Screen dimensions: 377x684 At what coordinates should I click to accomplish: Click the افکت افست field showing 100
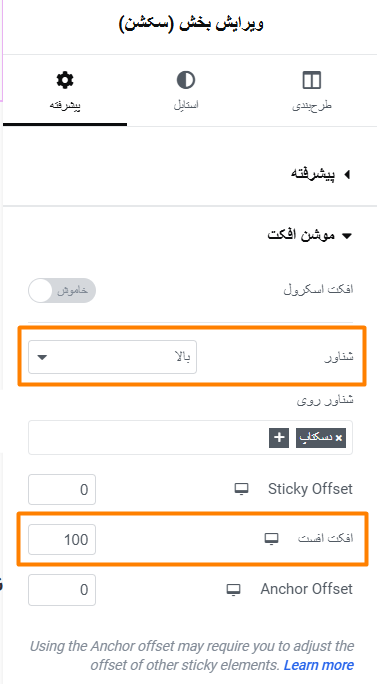pyautogui.click(x=62, y=540)
